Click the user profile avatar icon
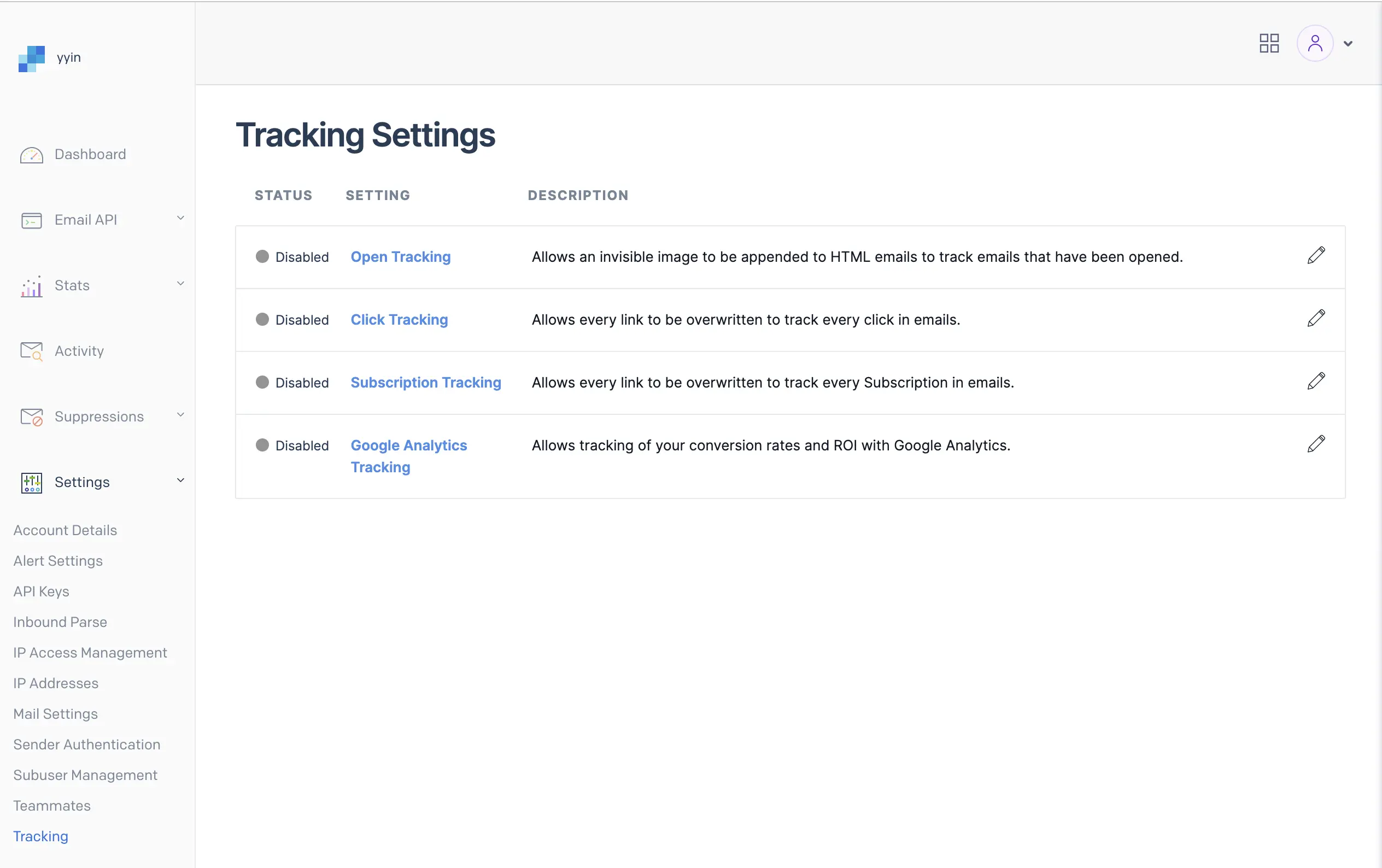The image size is (1382, 868). point(1314,43)
